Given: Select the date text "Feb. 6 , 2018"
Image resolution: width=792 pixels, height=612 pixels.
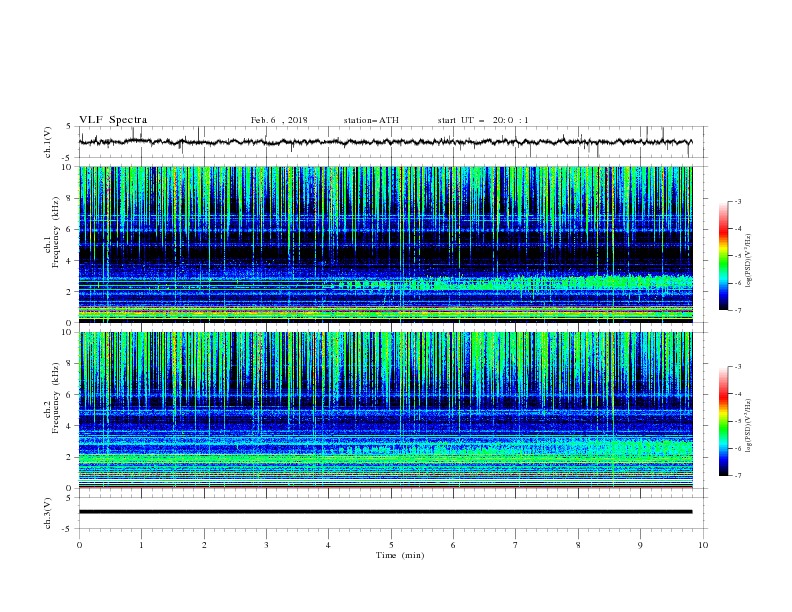Looking at the screenshot, I should tap(279, 120).
